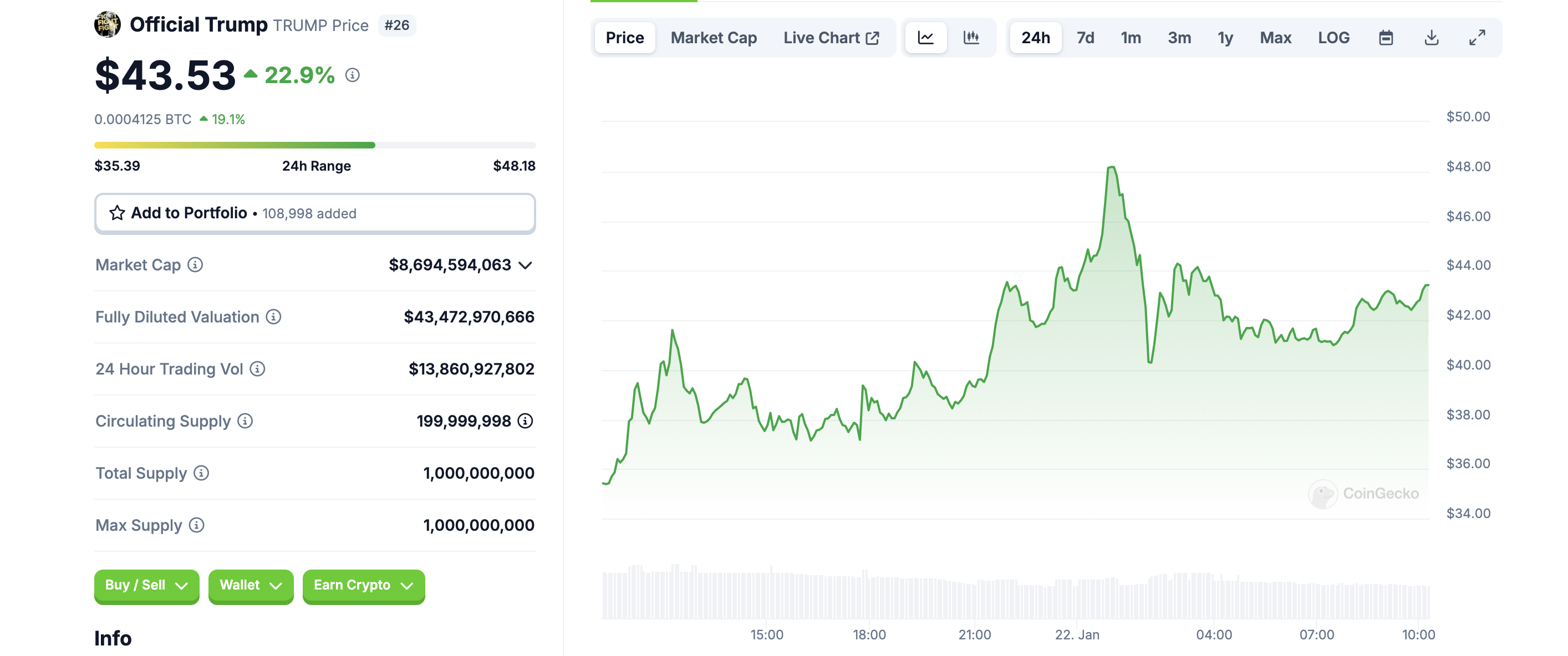1568x656 pixels.
Task: Click info icon for Fully Diluted Valuation
Action: click(x=274, y=317)
